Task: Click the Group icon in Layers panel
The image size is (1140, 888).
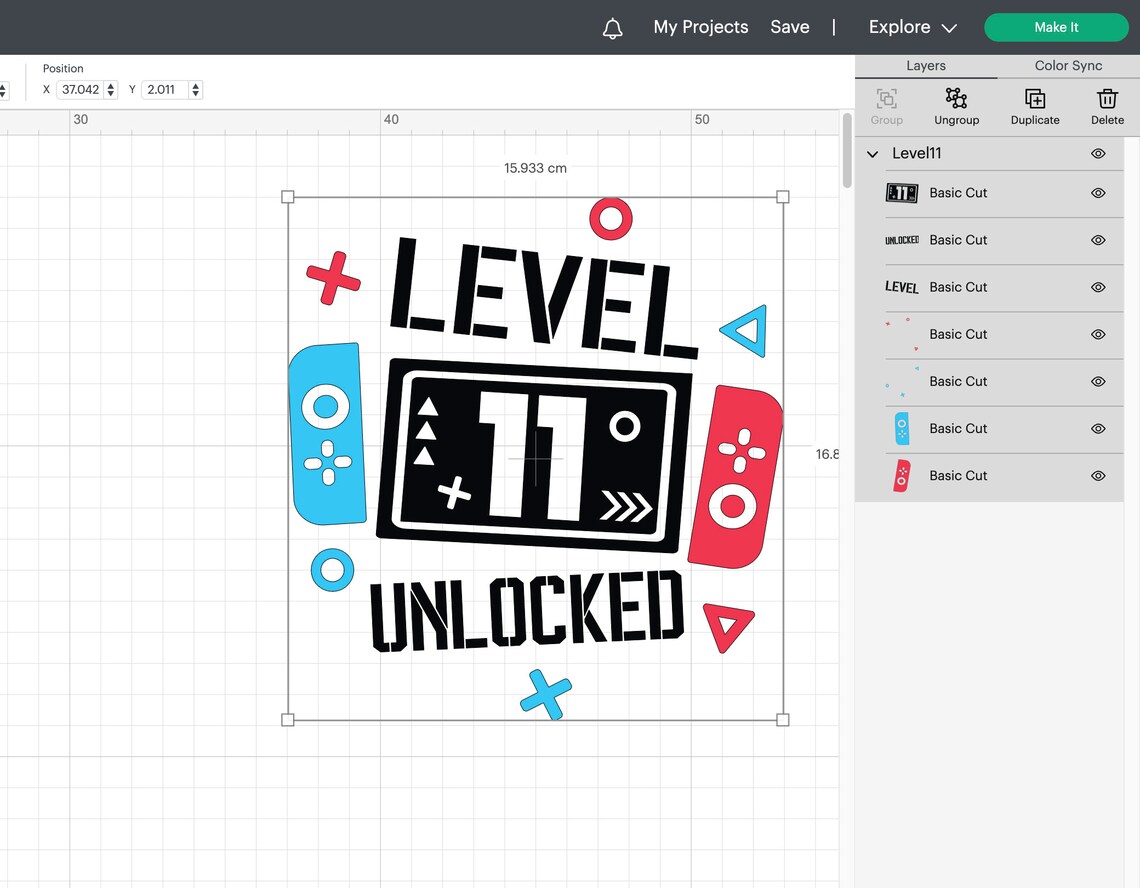Action: (x=886, y=100)
